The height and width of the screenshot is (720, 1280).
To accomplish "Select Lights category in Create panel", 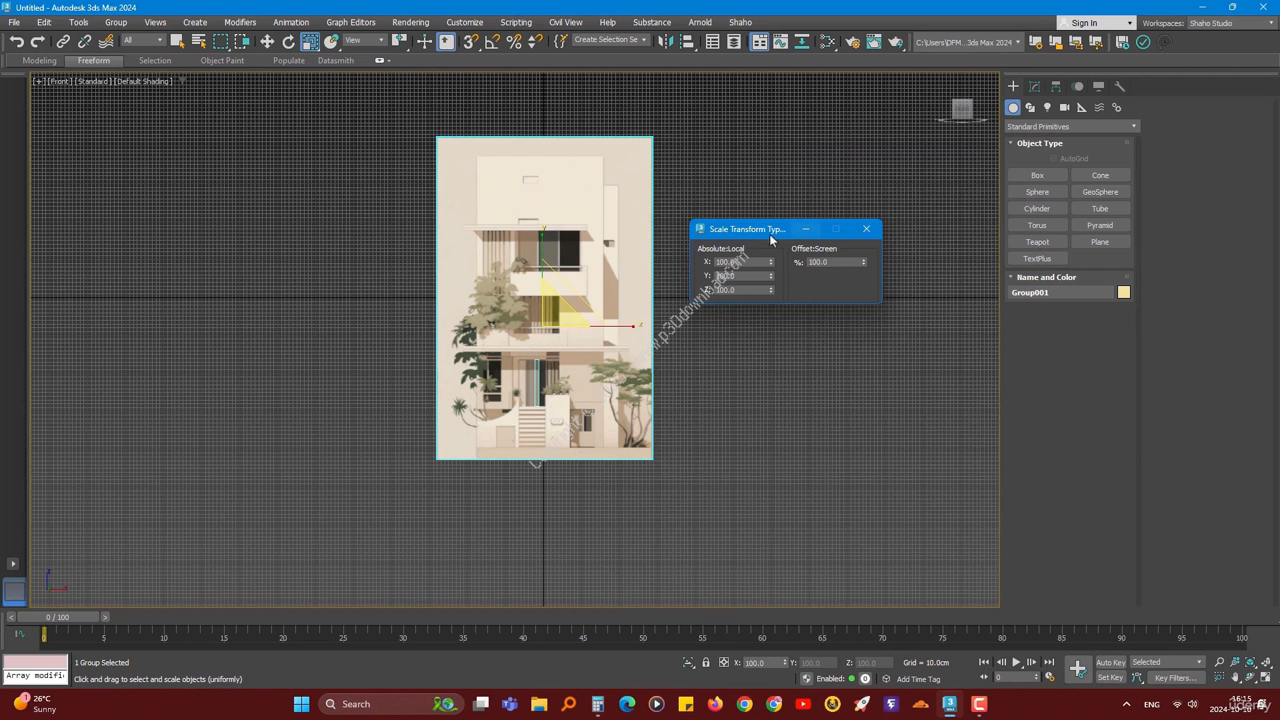I will tap(1047, 107).
